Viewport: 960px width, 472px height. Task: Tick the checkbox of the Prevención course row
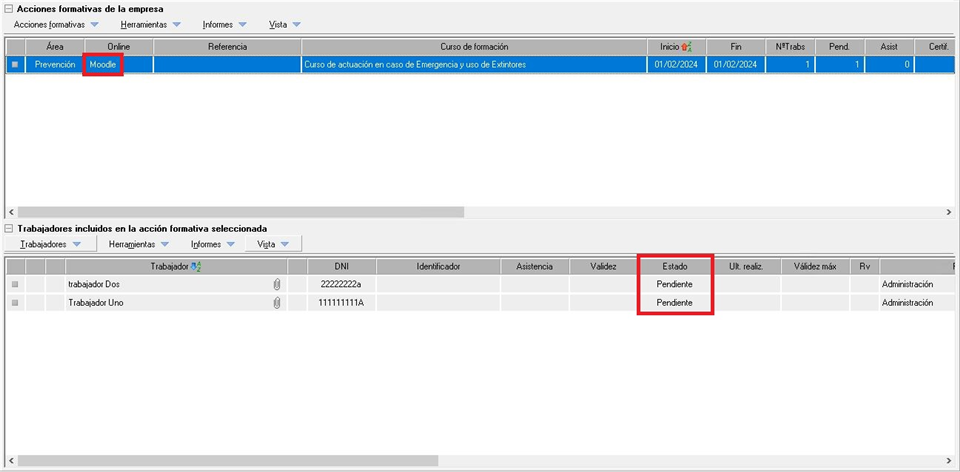(15, 65)
